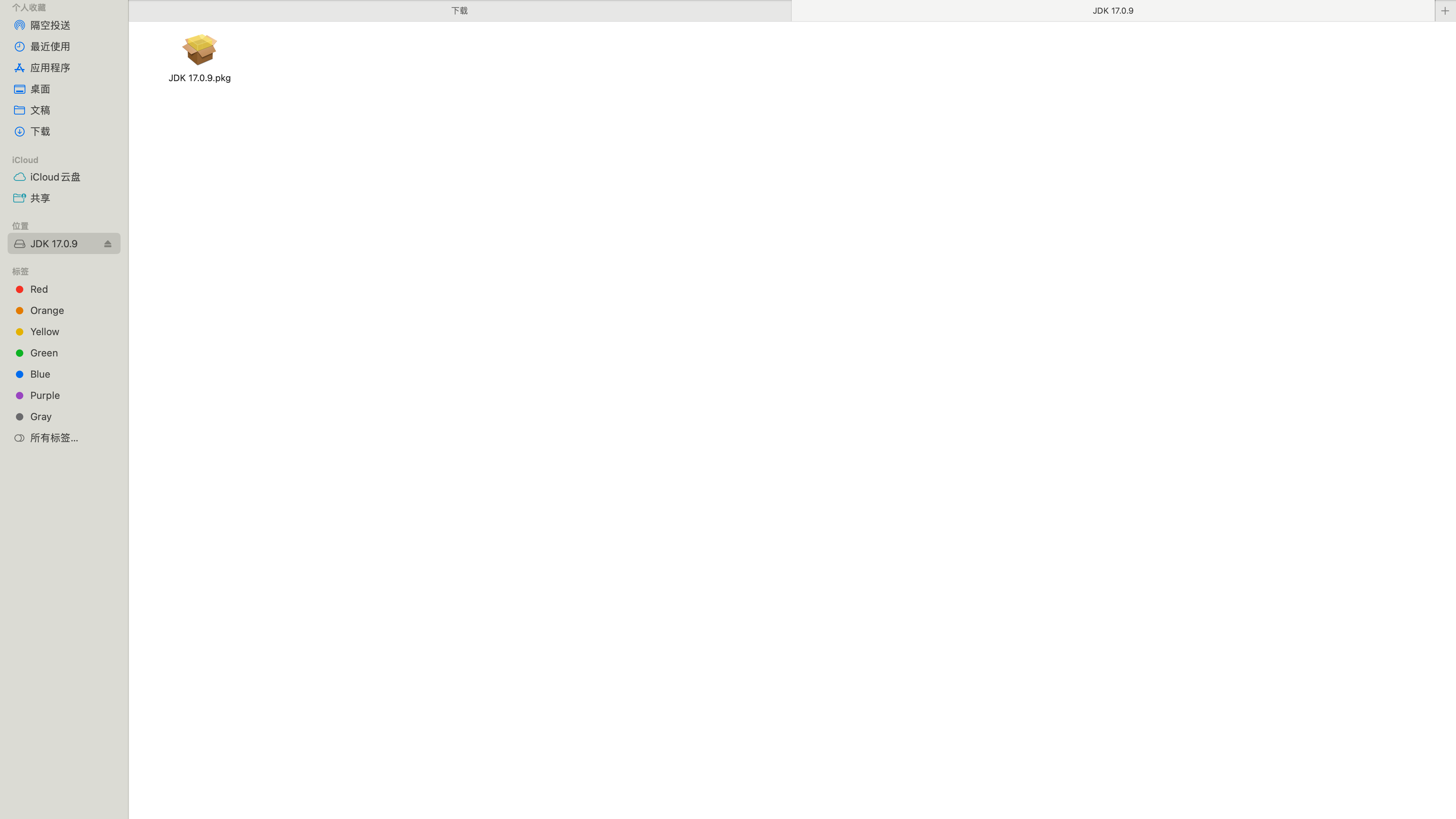This screenshot has width=1456, height=819.
Task: Select 共享 sidebar item
Action: click(40, 197)
